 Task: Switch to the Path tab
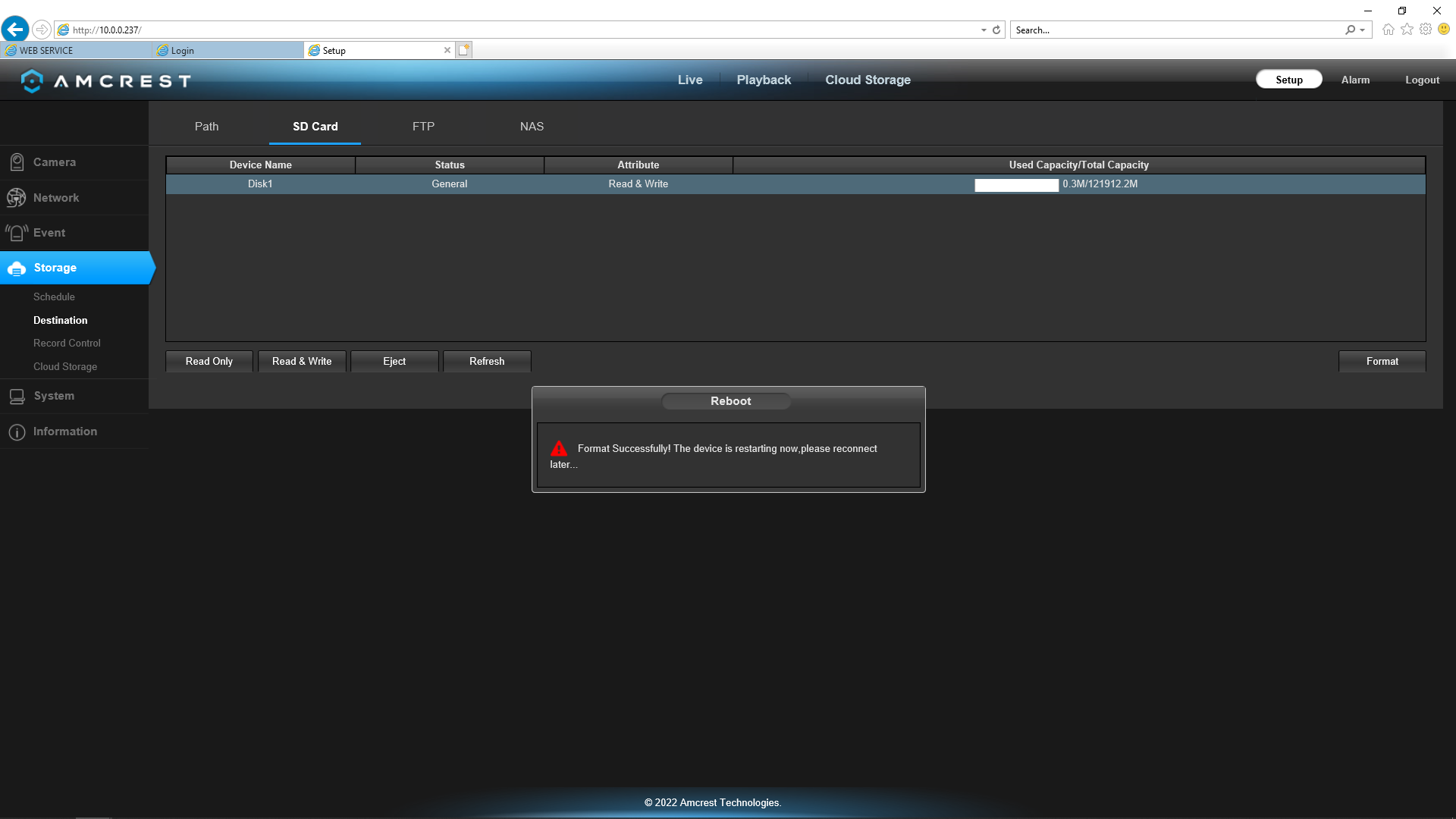coord(206,127)
